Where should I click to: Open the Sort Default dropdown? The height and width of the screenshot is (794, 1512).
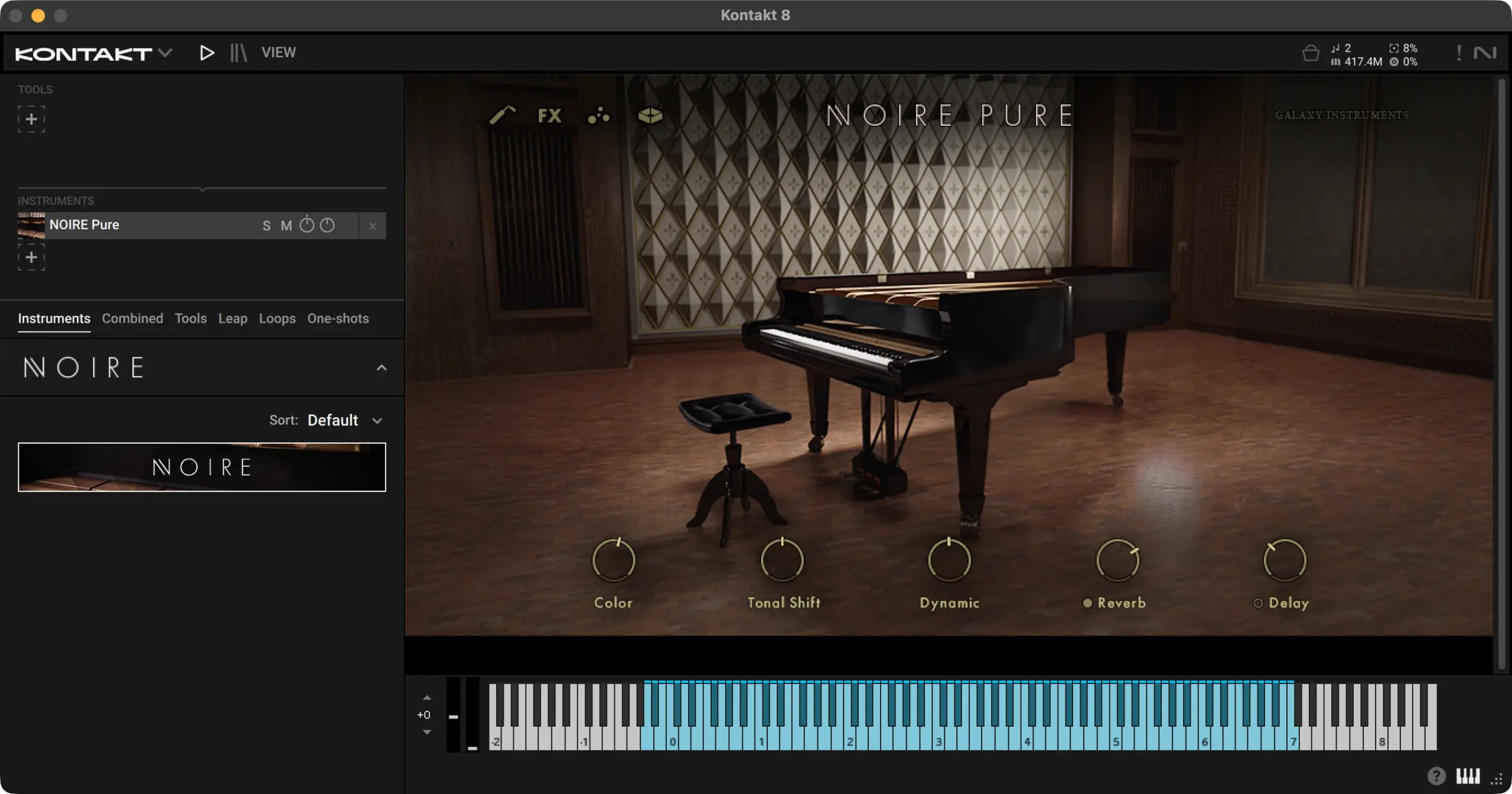[343, 420]
